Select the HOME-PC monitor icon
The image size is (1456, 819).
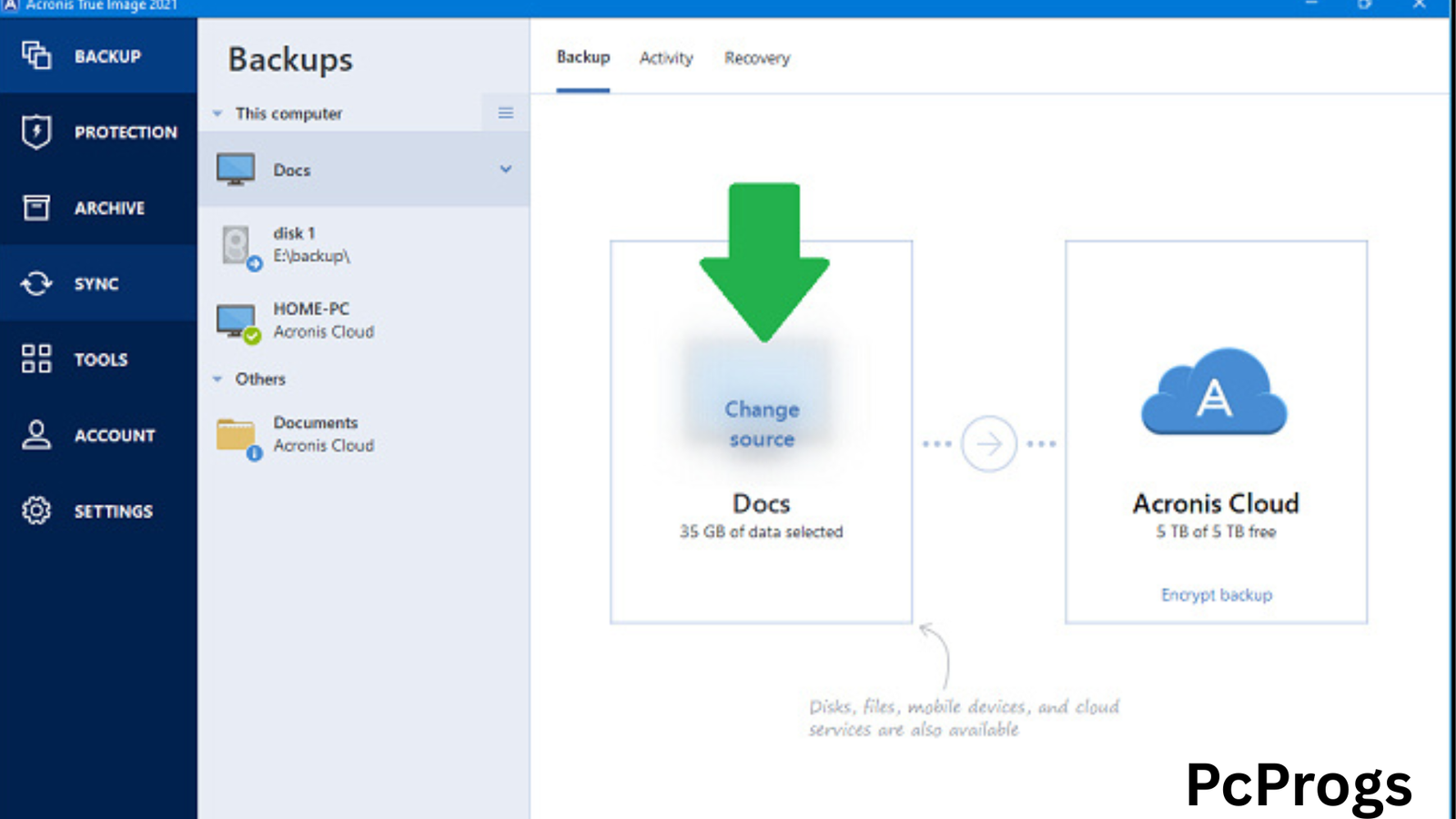[x=238, y=323]
